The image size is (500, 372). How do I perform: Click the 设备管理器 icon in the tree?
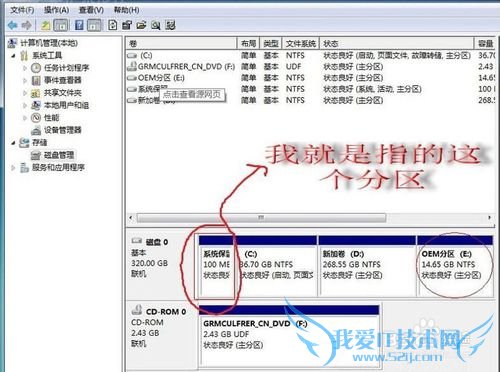click(36, 130)
